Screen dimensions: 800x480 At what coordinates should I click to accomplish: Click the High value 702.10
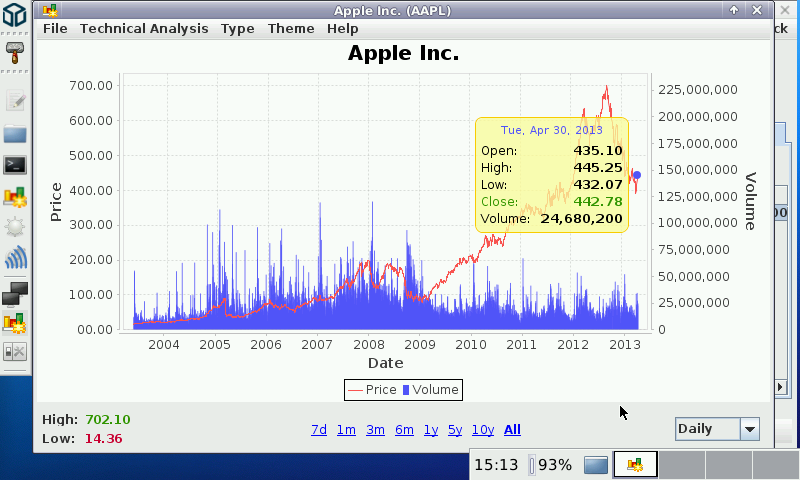[108, 419]
